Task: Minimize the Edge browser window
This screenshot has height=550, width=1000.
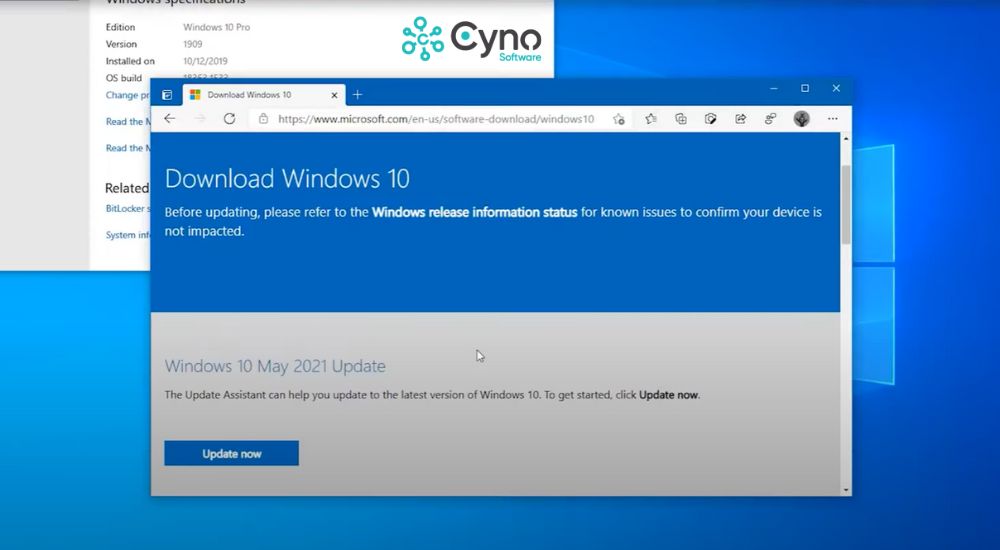Action: click(x=774, y=89)
